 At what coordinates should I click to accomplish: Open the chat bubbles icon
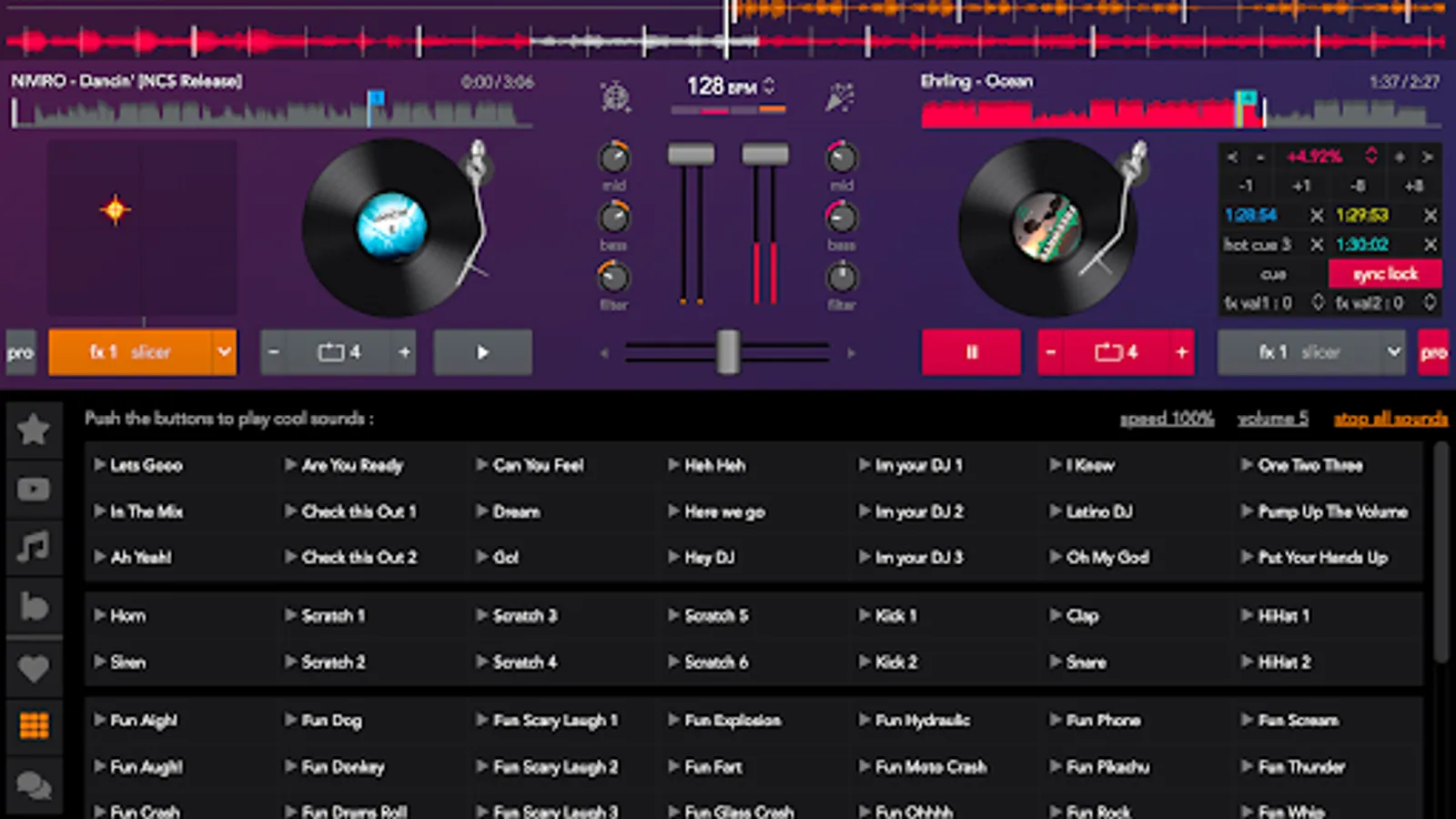(34, 784)
